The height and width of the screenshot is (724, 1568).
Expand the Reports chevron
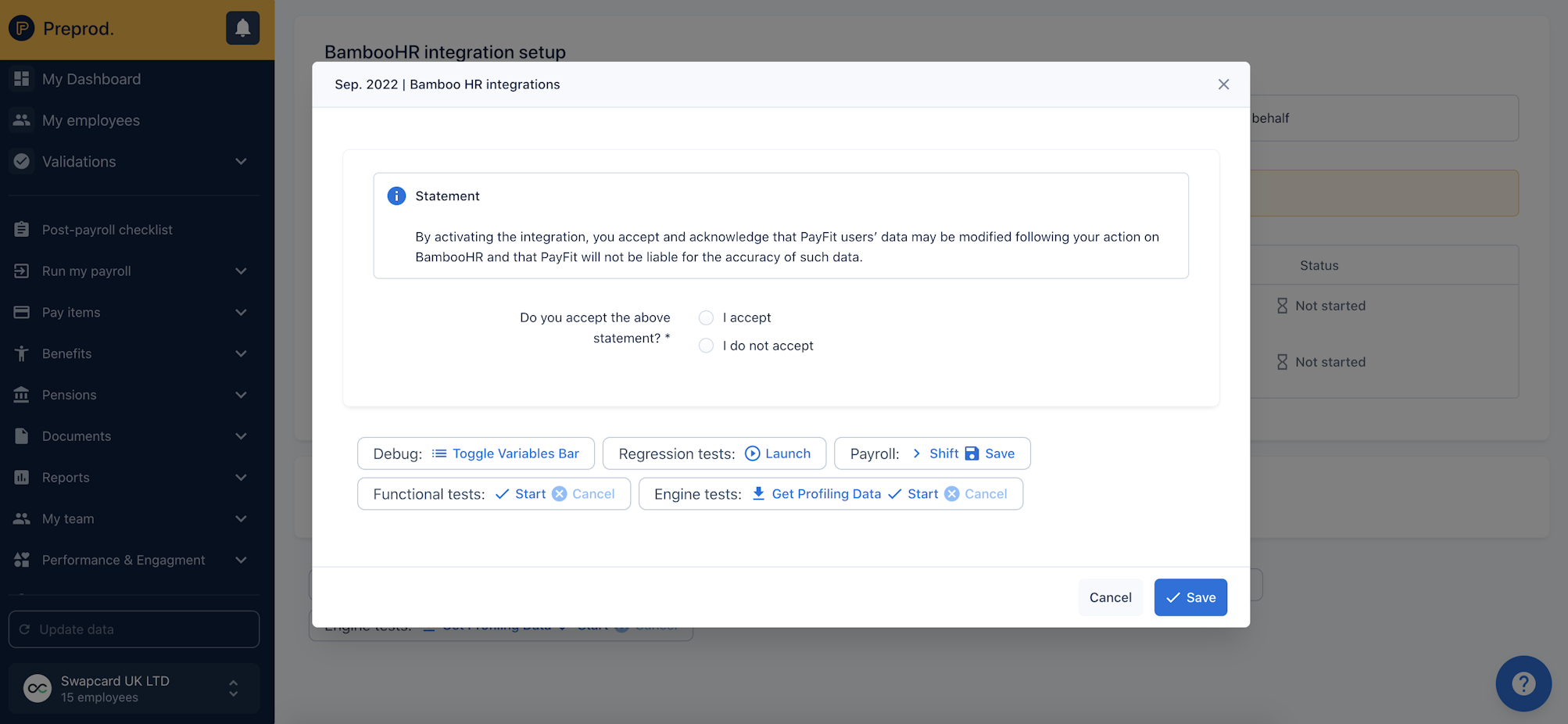[241, 478]
